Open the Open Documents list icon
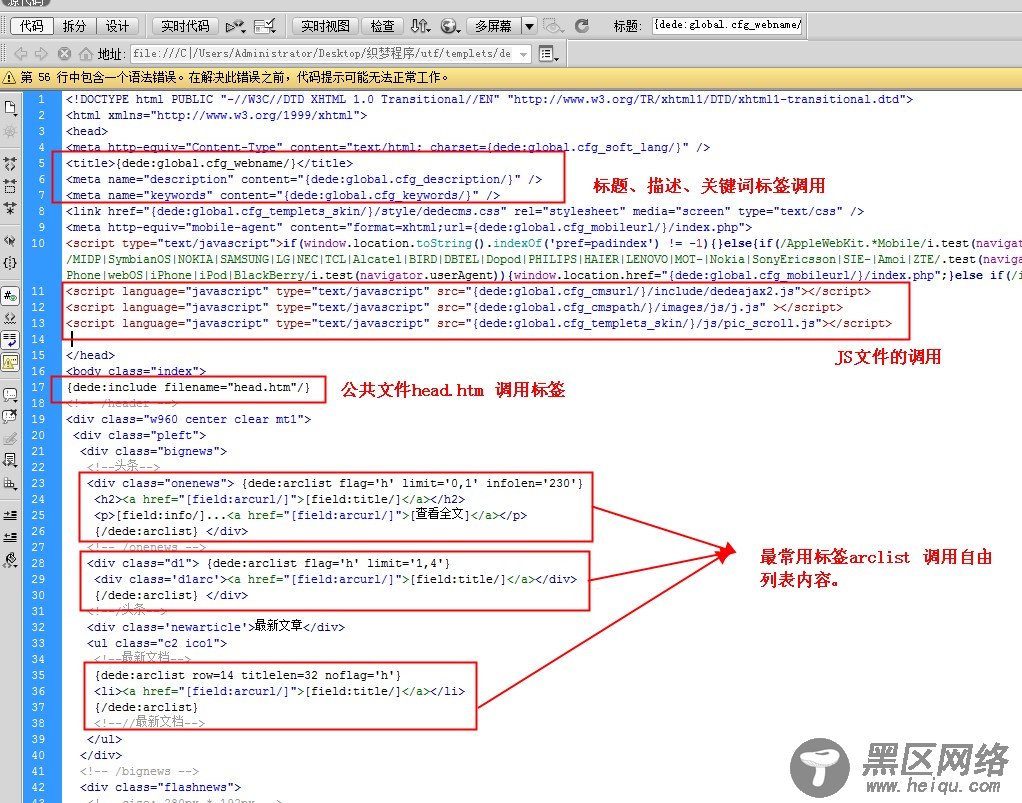Screen dimensions: 1022x803 point(10,107)
